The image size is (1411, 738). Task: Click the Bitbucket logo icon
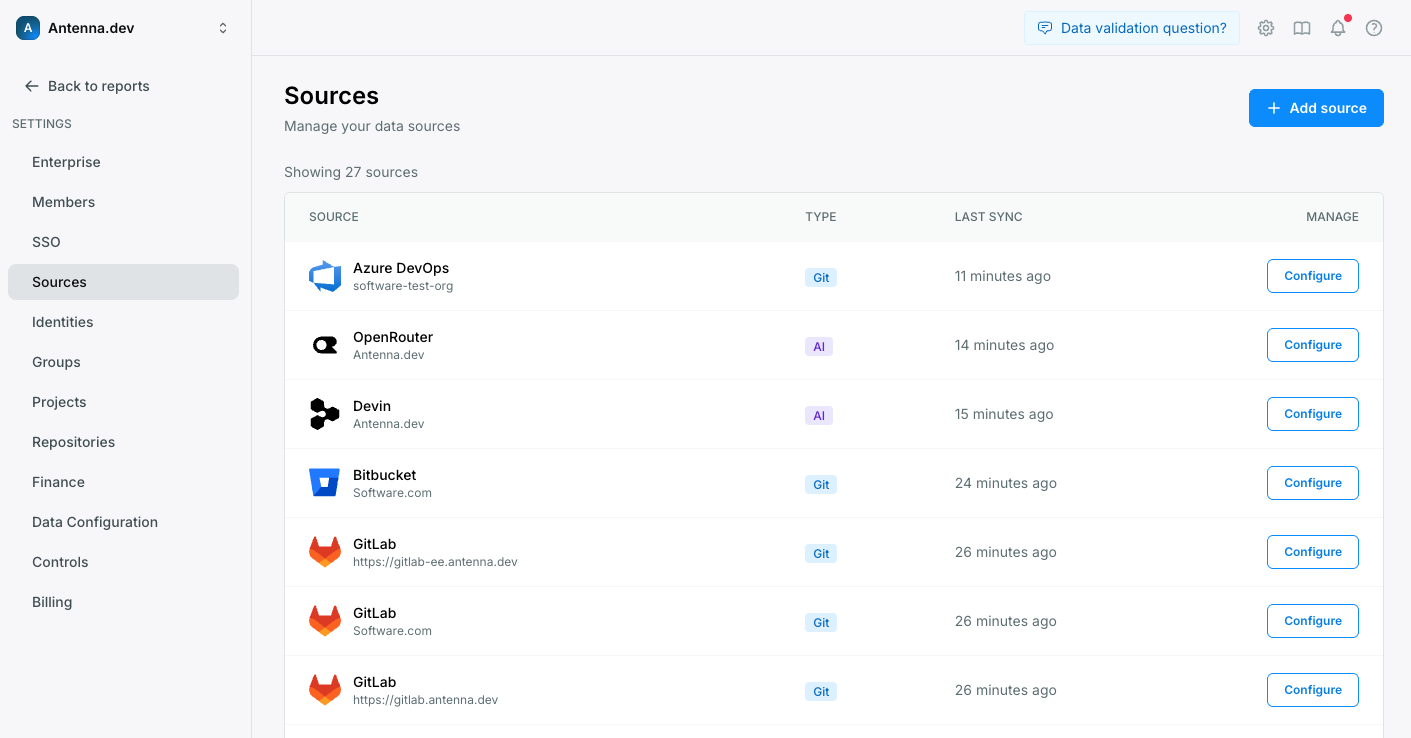point(325,483)
